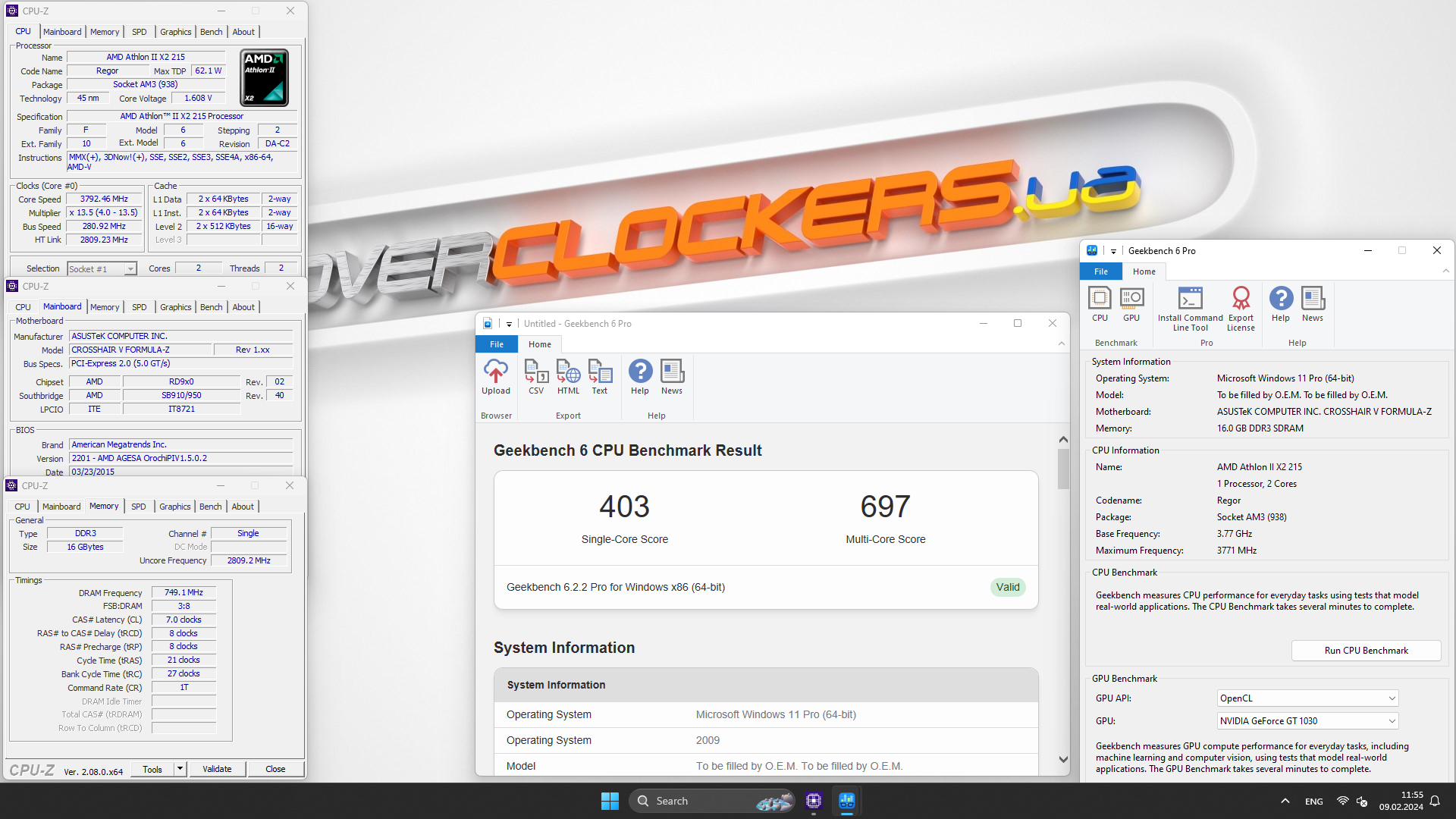1456x819 pixels.
Task: Open CPU-Z from the taskbar
Action: (x=814, y=801)
